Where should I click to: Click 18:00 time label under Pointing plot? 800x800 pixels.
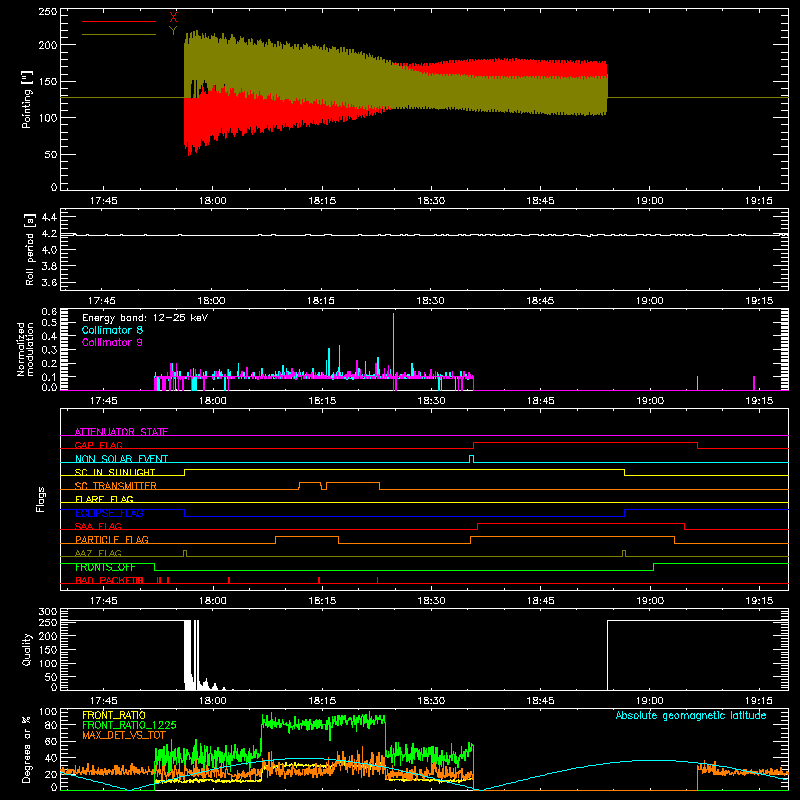click(213, 201)
